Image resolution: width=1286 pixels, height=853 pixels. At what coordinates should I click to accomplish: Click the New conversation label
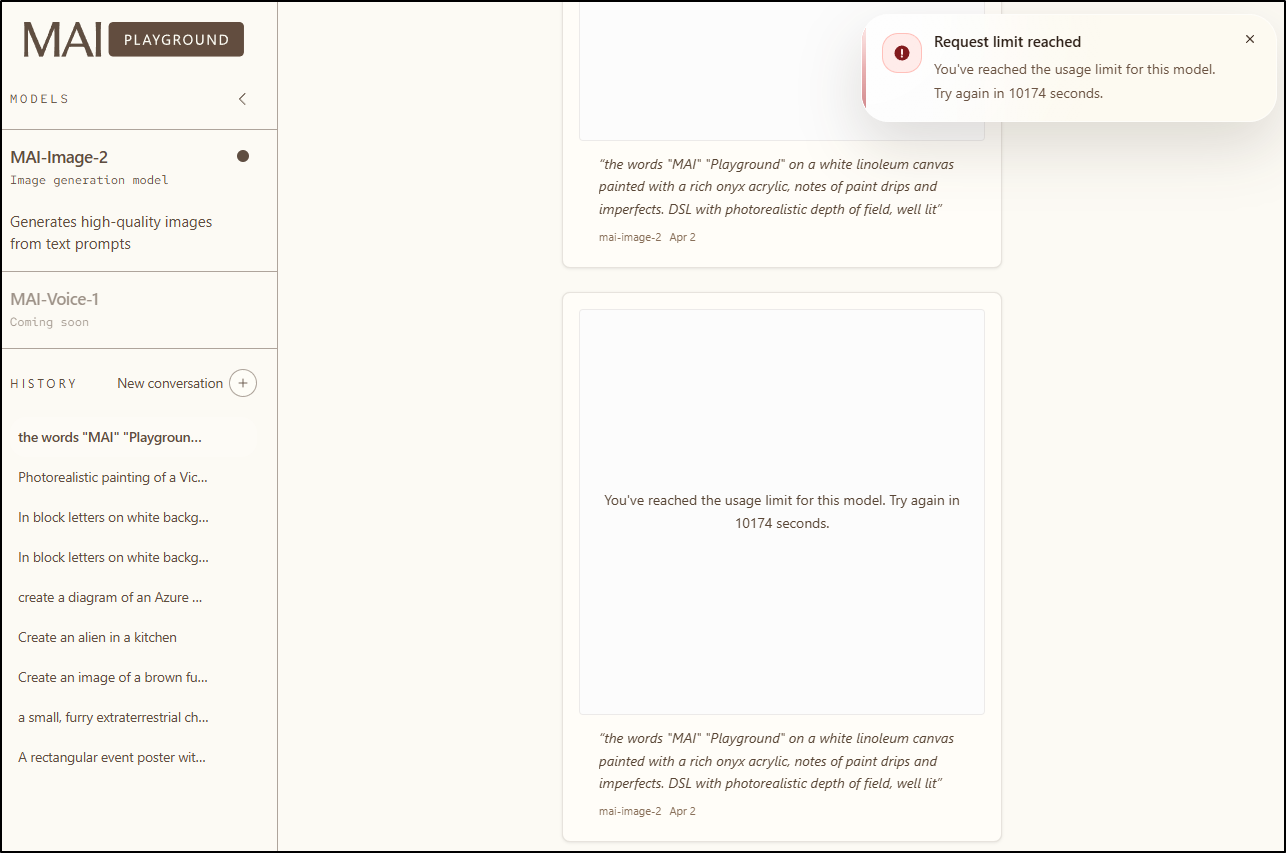coord(170,383)
